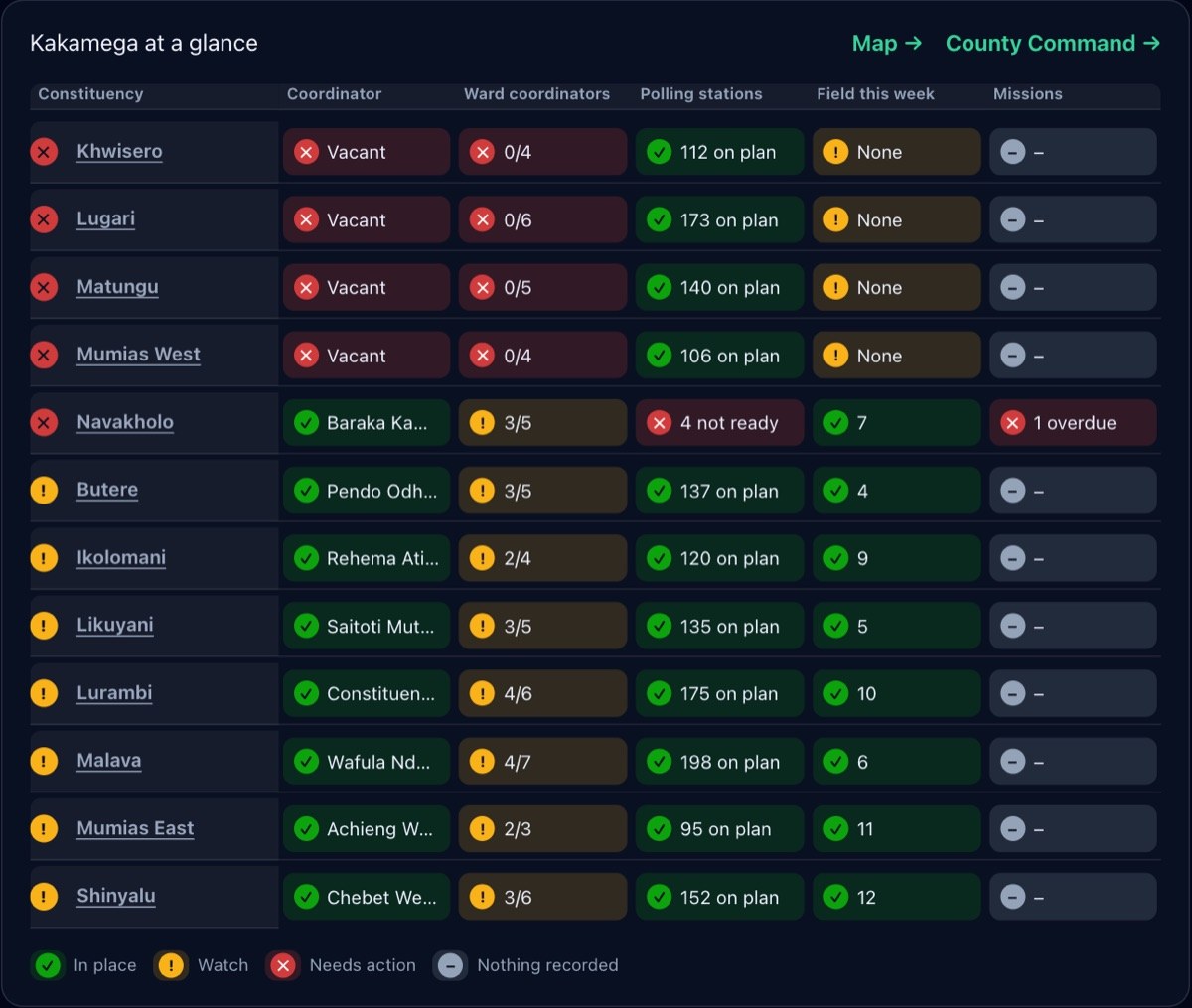Open the Likuyani constituency link

[115, 626]
